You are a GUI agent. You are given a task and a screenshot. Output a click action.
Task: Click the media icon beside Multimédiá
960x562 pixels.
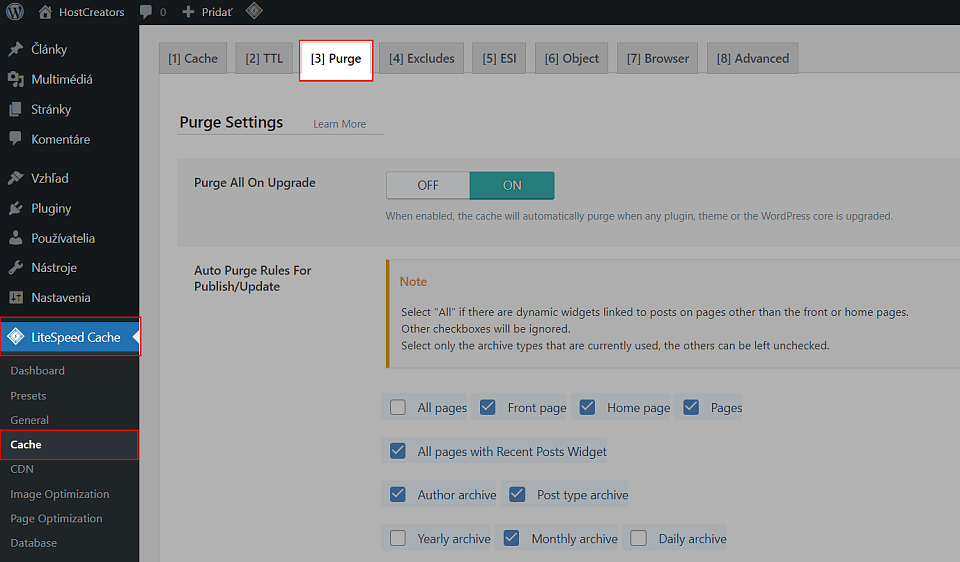click(x=16, y=79)
